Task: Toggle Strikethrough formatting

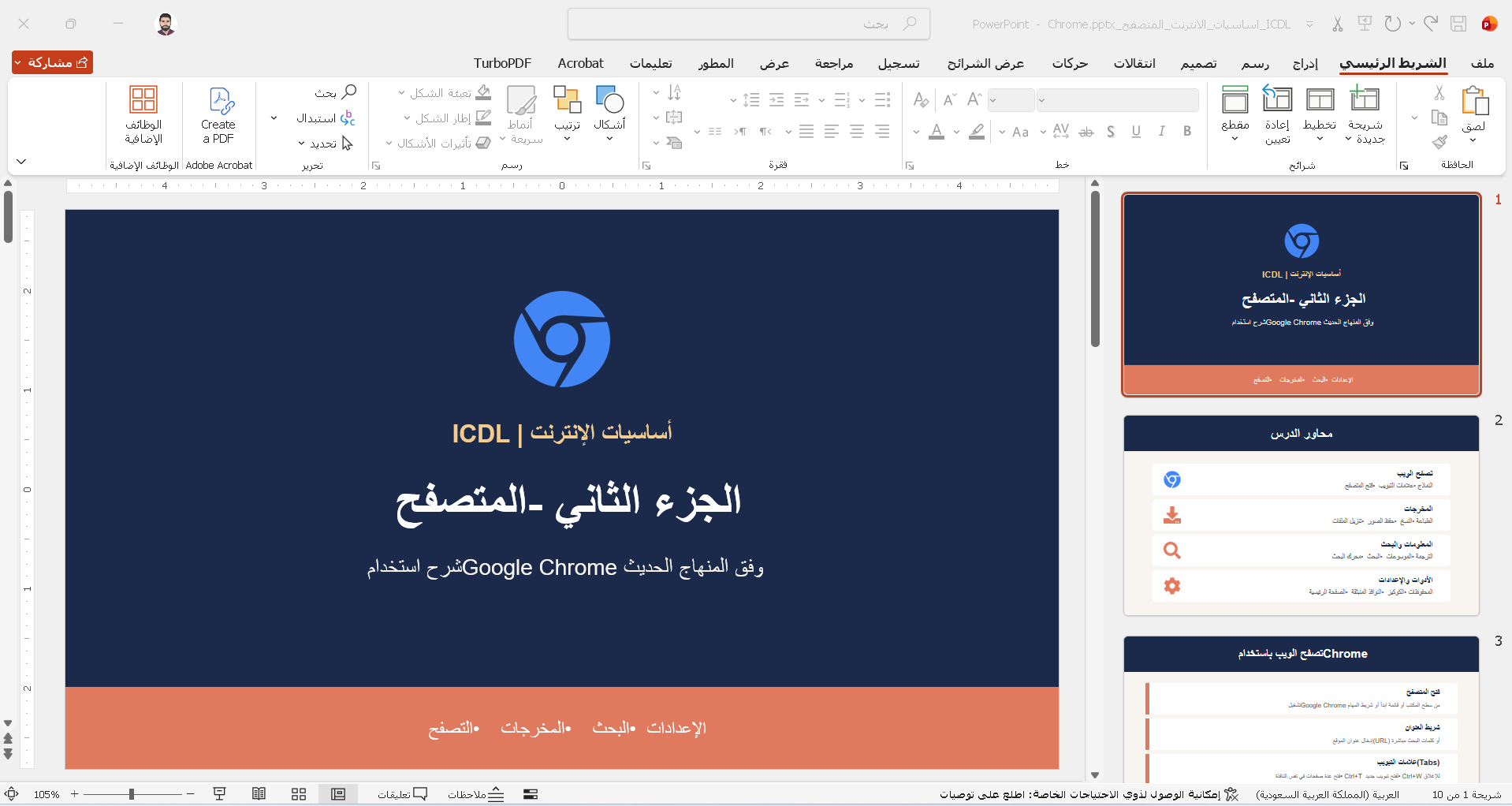Action: (x=1086, y=132)
